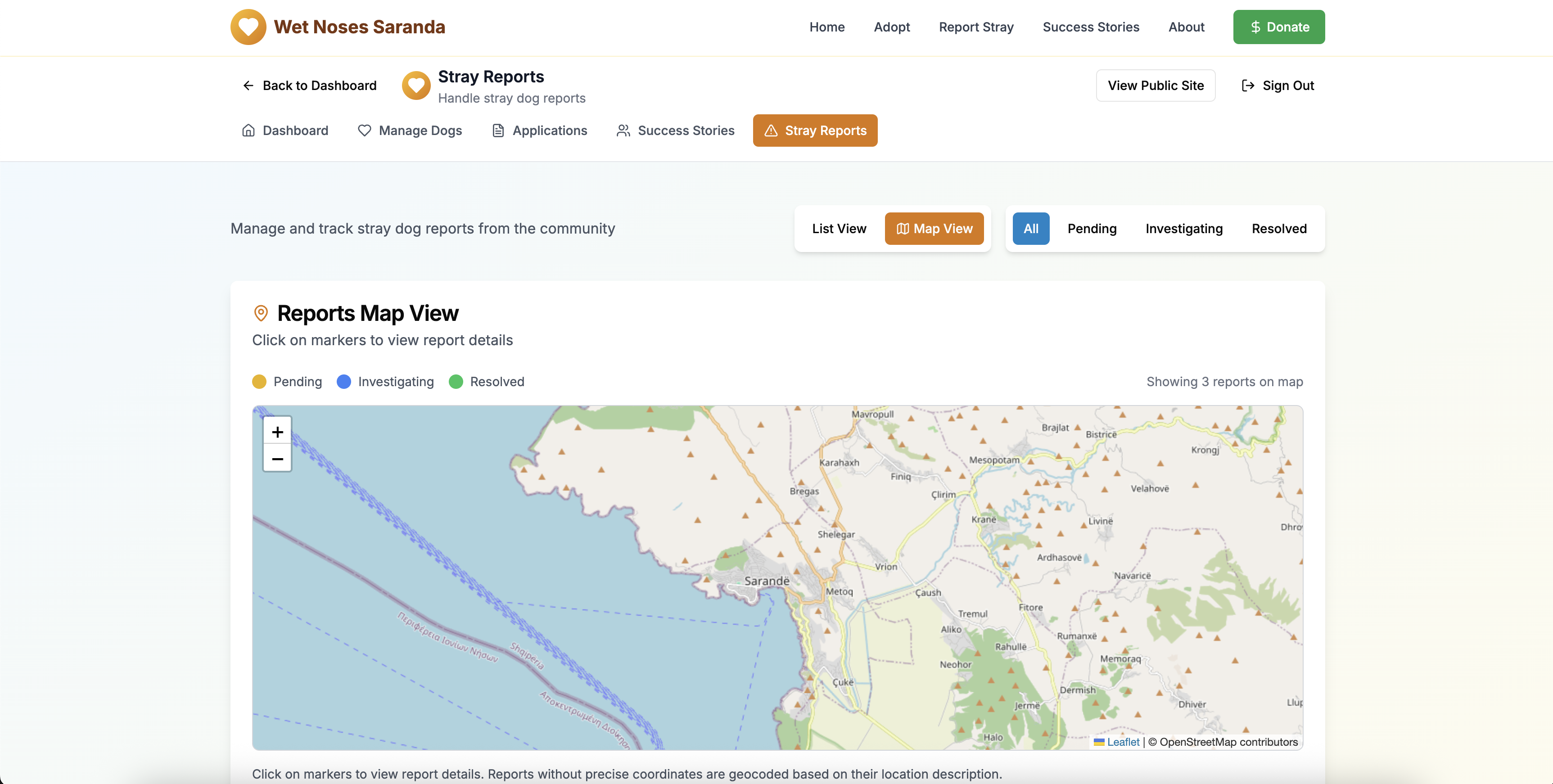1553x784 pixels.
Task: Click the yellow Pending legend dot
Action: [x=259, y=382]
